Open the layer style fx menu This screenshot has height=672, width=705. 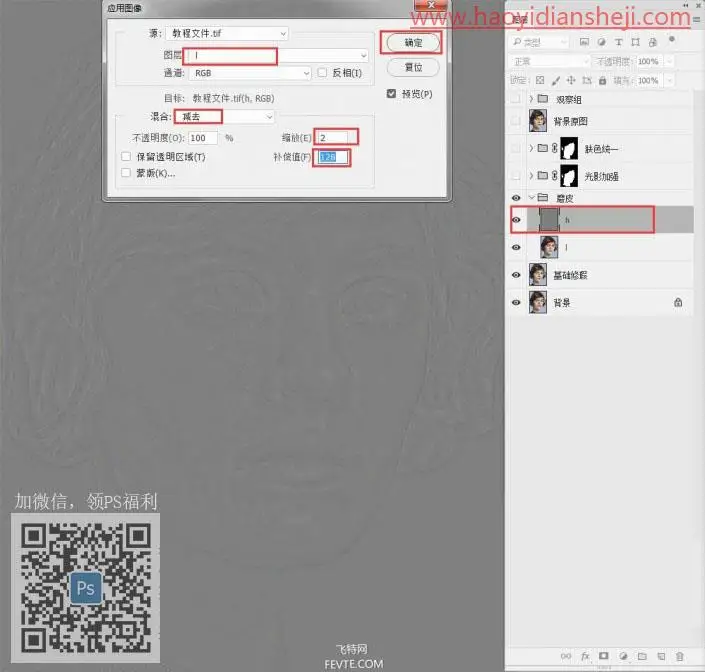coord(585,657)
